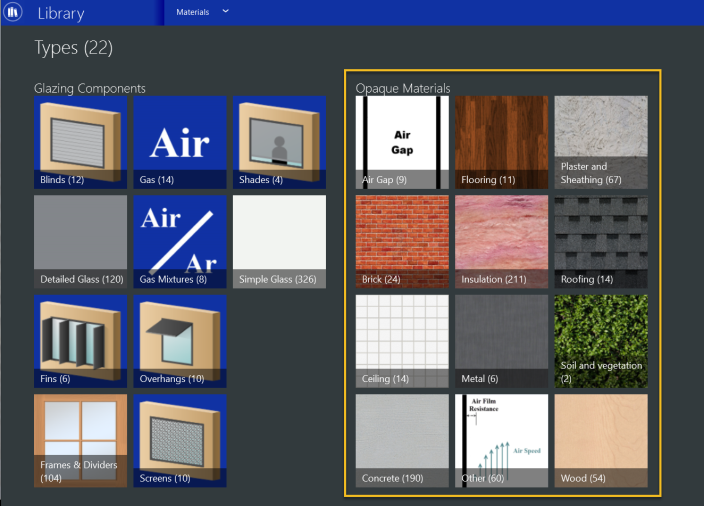Select the Screens (10) tile

pyautogui.click(x=180, y=441)
